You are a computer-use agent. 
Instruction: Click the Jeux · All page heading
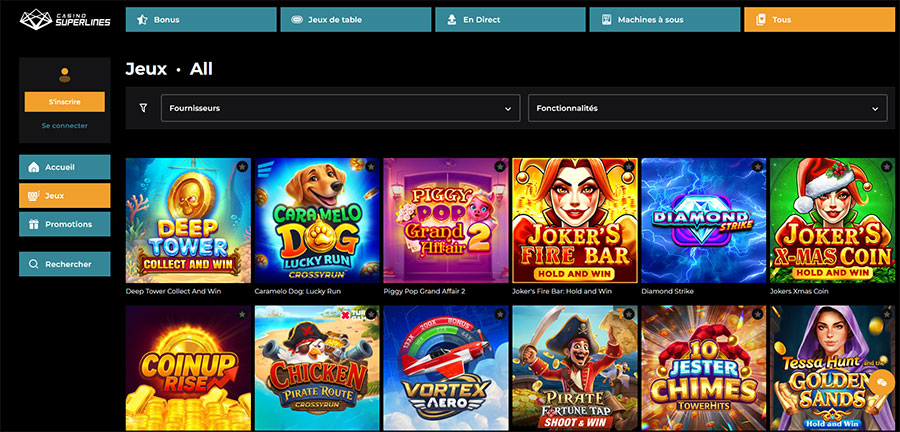(169, 69)
